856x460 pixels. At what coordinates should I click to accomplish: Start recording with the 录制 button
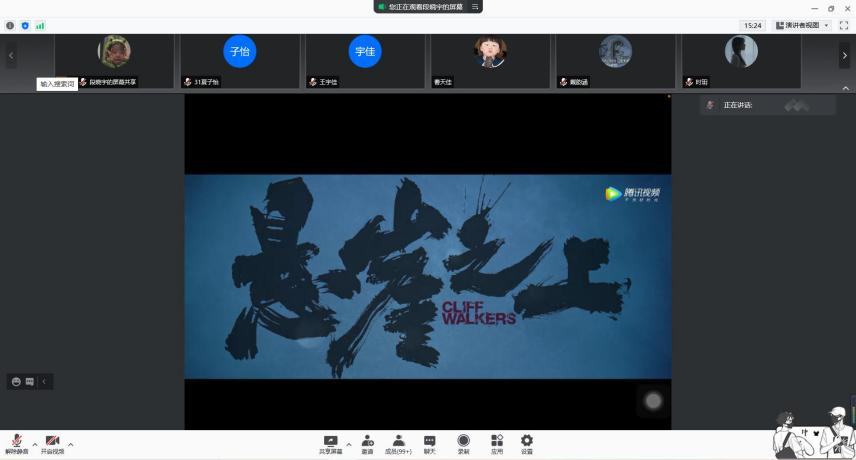click(463, 442)
